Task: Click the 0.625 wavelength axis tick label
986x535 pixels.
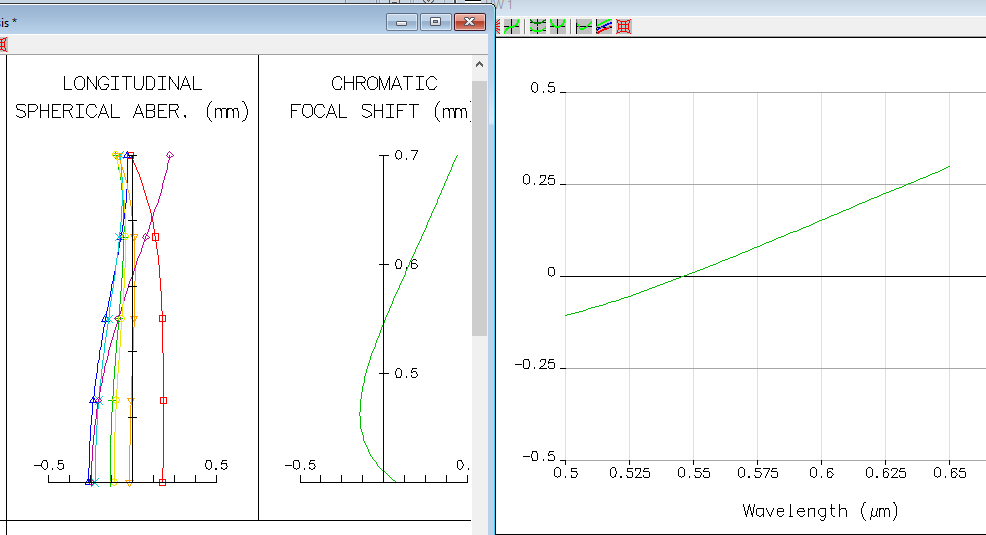Action: tap(885, 473)
